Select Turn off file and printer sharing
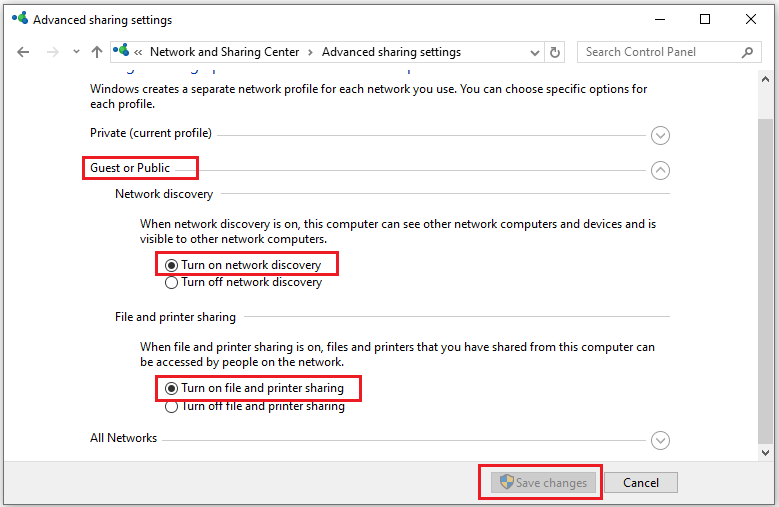The width and height of the screenshot is (779, 507). pyautogui.click(x=172, y=406)
